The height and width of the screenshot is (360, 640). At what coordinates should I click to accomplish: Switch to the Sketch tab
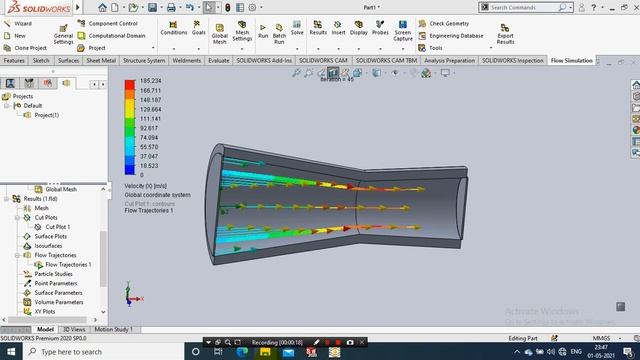[x=41, y=60]
